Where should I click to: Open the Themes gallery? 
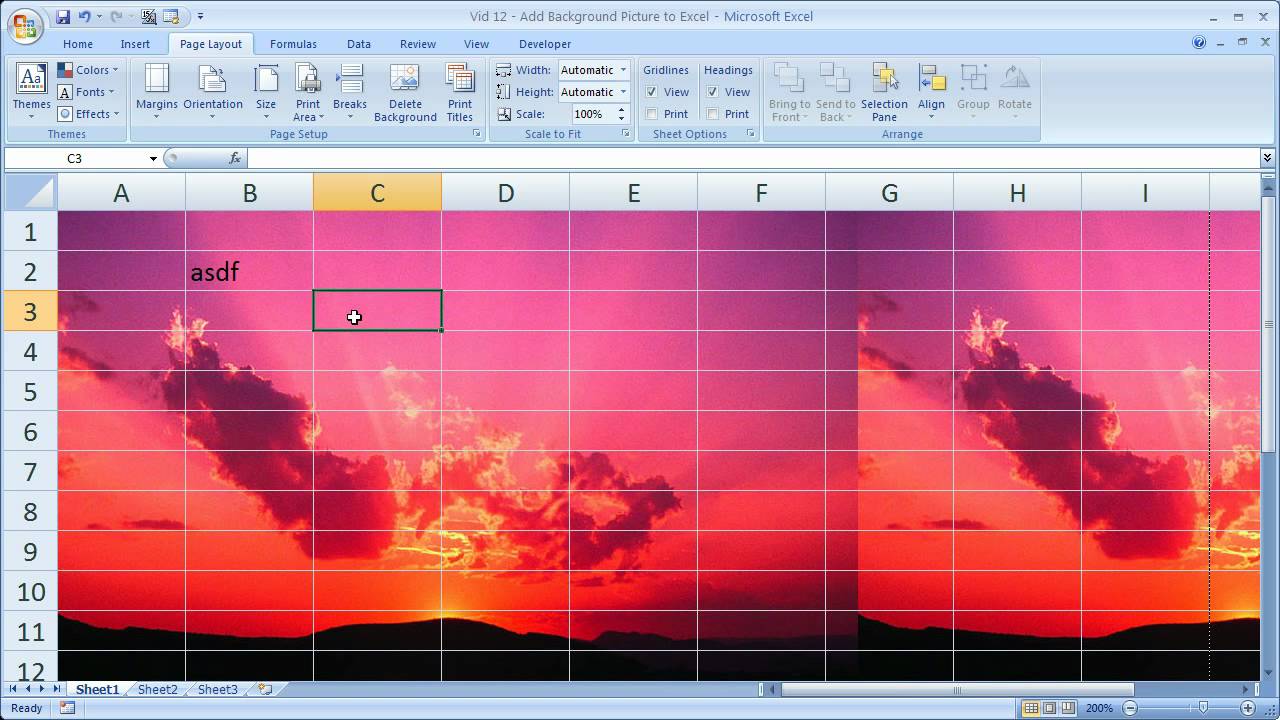31,91
